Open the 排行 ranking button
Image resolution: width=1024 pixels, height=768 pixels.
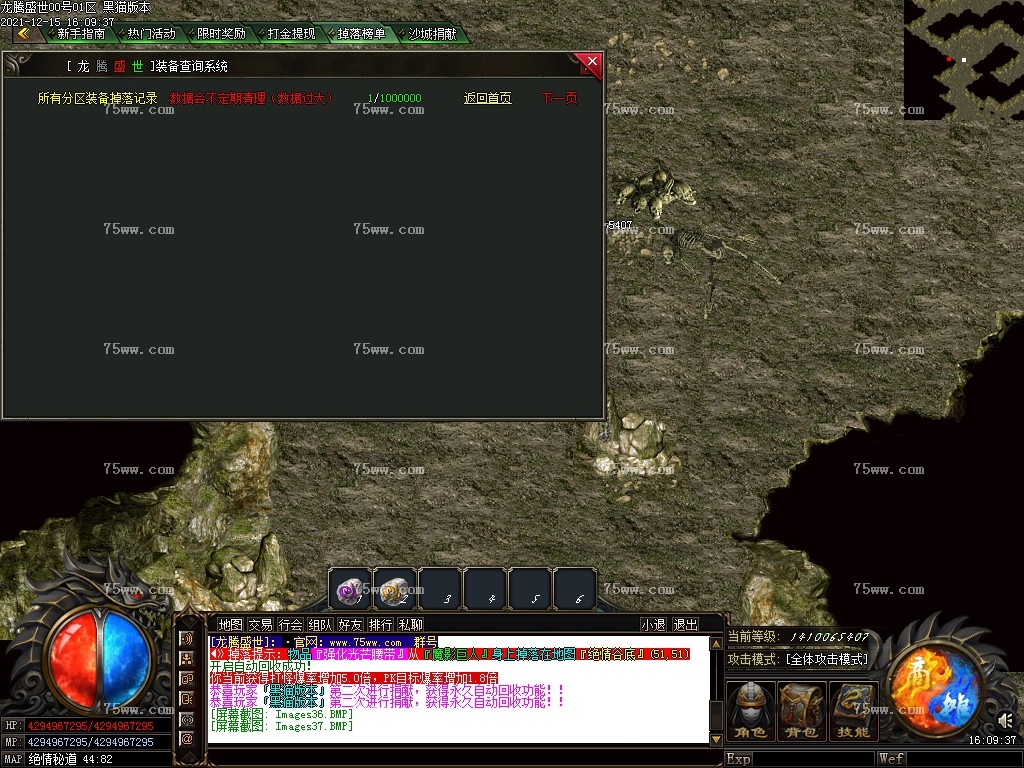380,625
